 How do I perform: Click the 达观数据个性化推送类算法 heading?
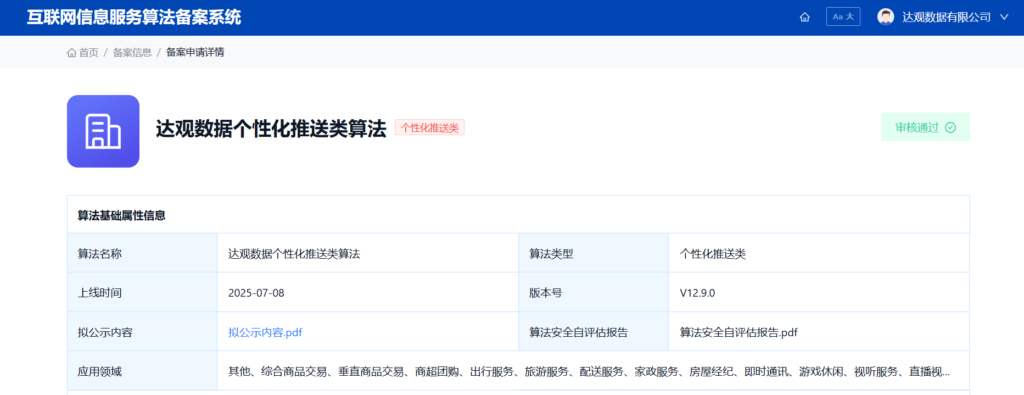(x=272, y=128)
